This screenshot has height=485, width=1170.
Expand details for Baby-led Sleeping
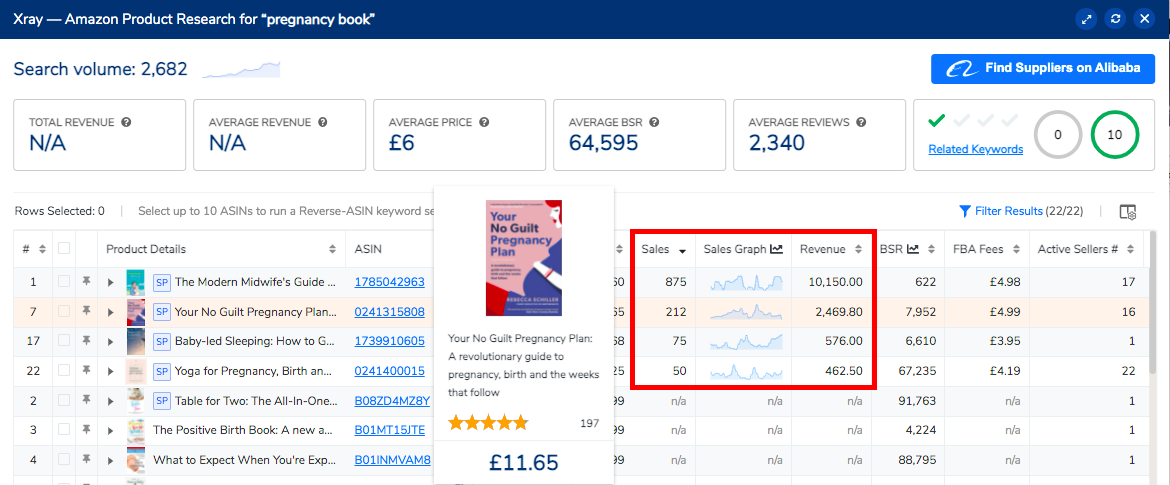tap(111, 341)
